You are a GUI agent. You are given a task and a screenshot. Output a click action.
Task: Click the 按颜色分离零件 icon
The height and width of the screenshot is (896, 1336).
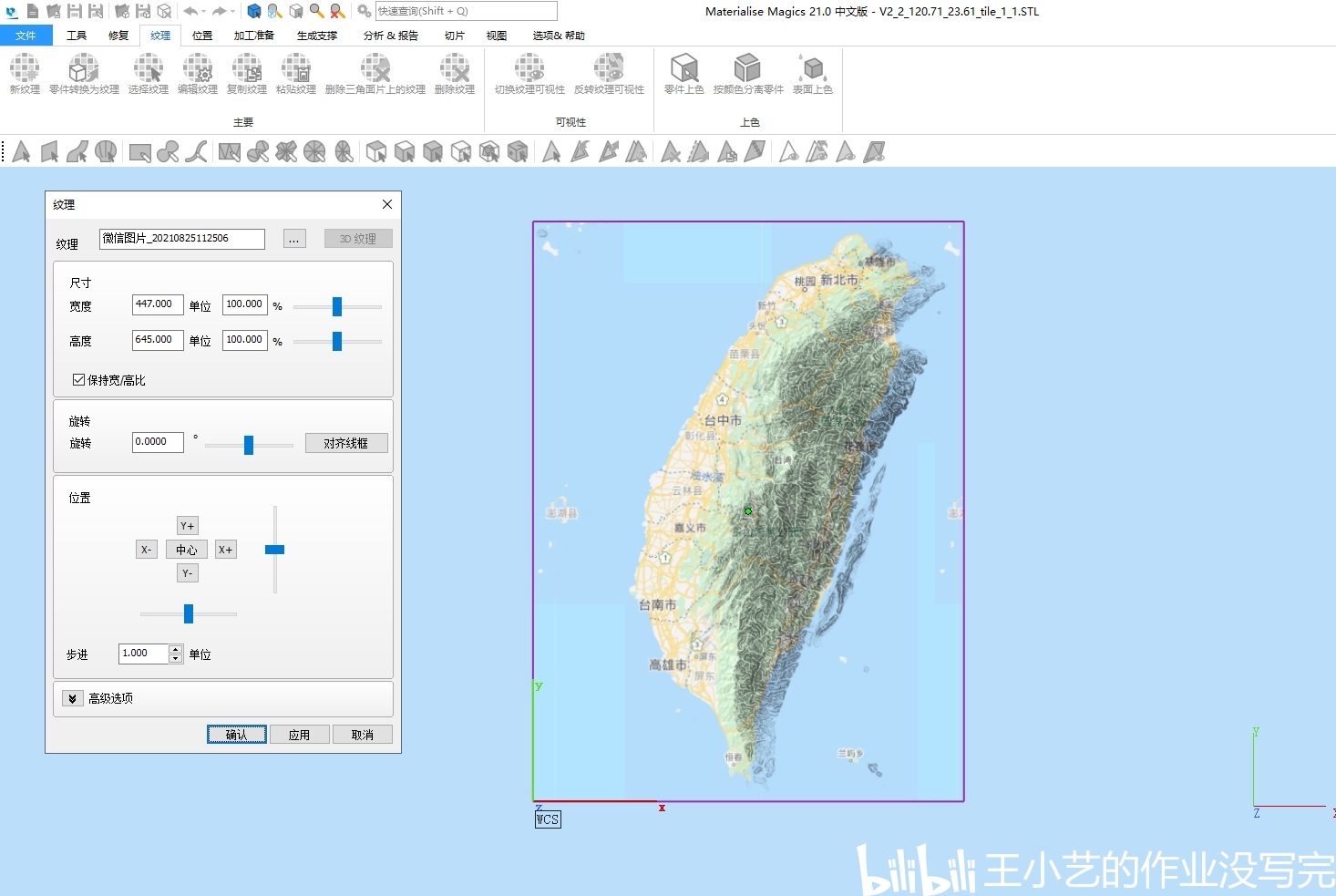click(748, 74)
